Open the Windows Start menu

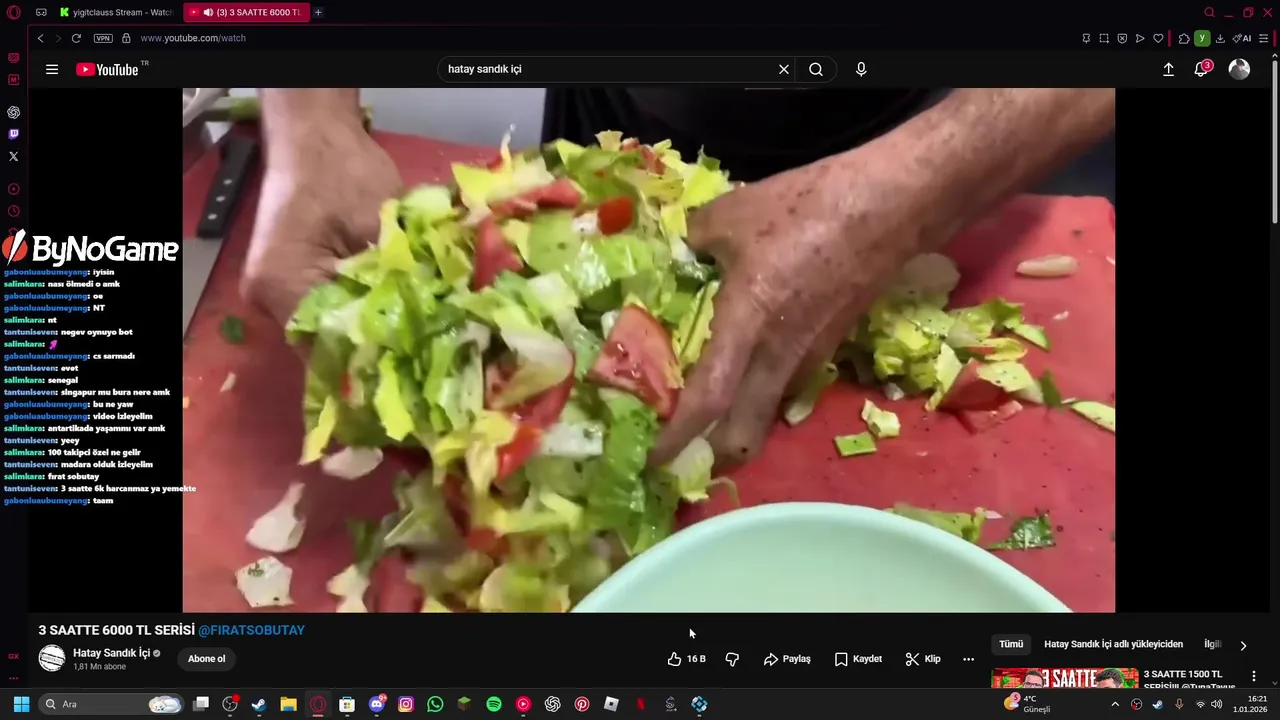click(21, 704)
